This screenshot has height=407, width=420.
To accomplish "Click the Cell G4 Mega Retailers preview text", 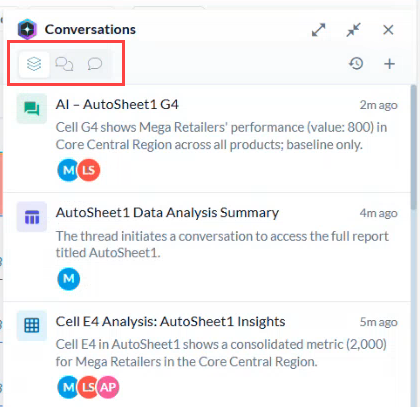I will pos(221,136).
